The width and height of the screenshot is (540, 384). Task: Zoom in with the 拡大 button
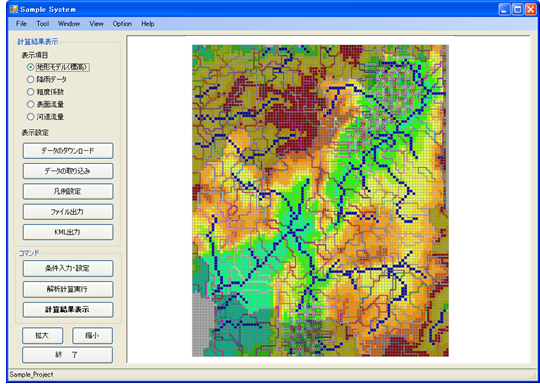(43, 335)
